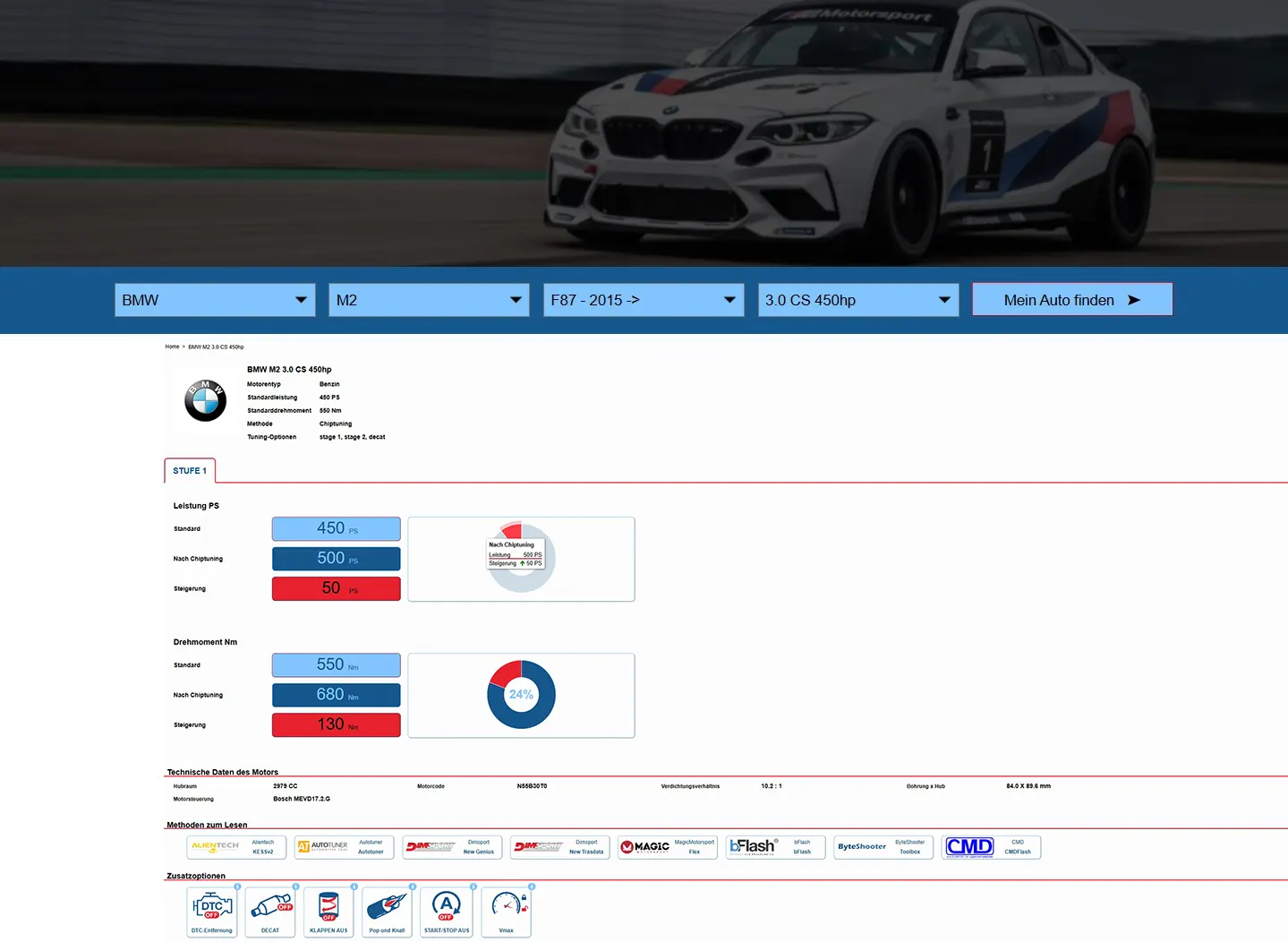Toggle the DECAT option
This screenshot has height=942, width=1288.
pyautogui.click(x=269, y=911)
